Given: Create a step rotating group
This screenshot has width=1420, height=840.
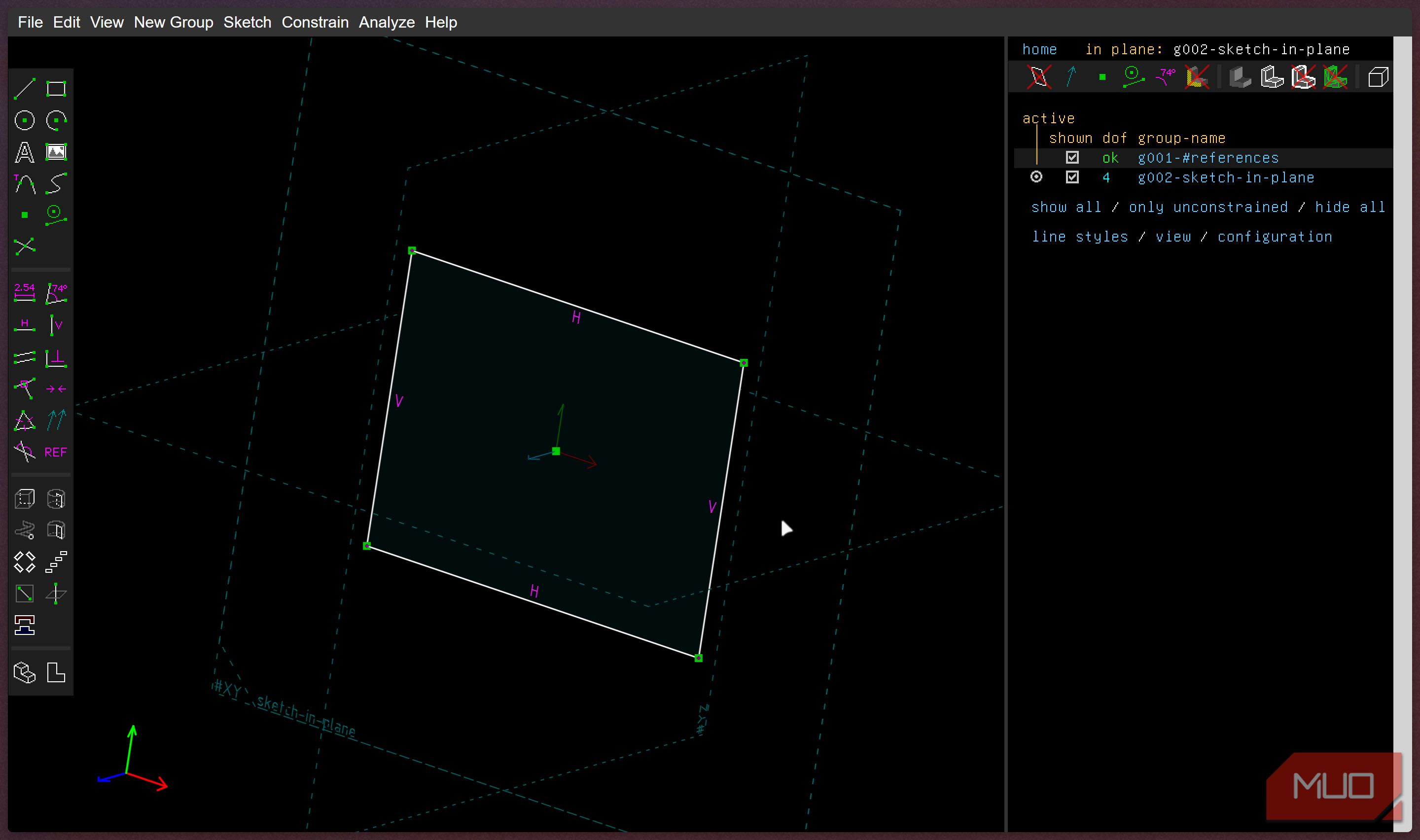Looking at the screenshot, I should coord(24,562).
